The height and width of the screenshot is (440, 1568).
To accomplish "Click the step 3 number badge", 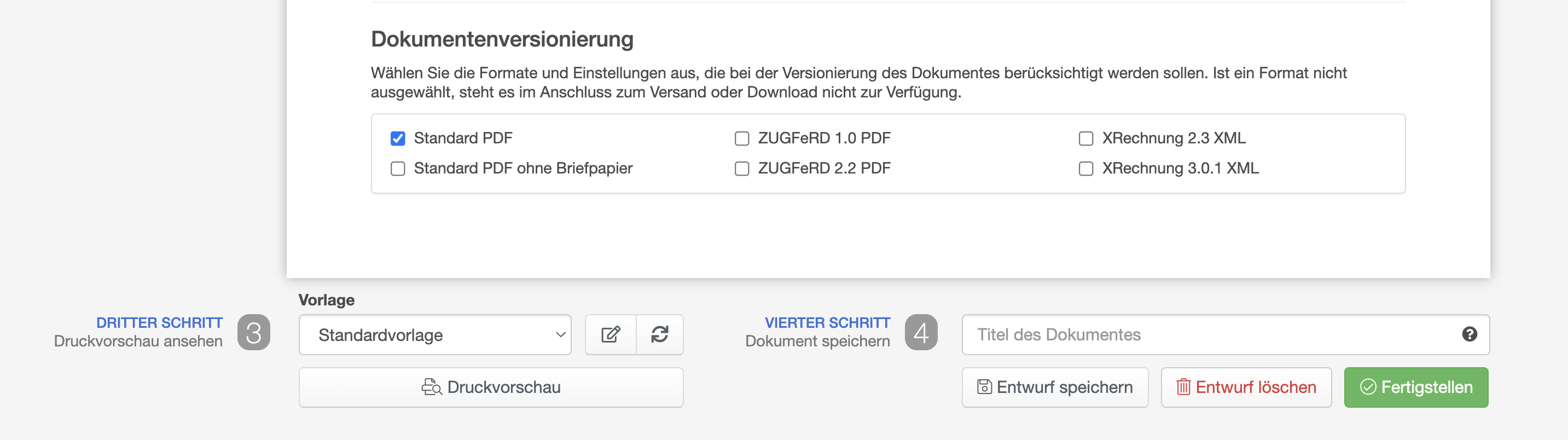I will pyautogui.click(x=254, y=332).
